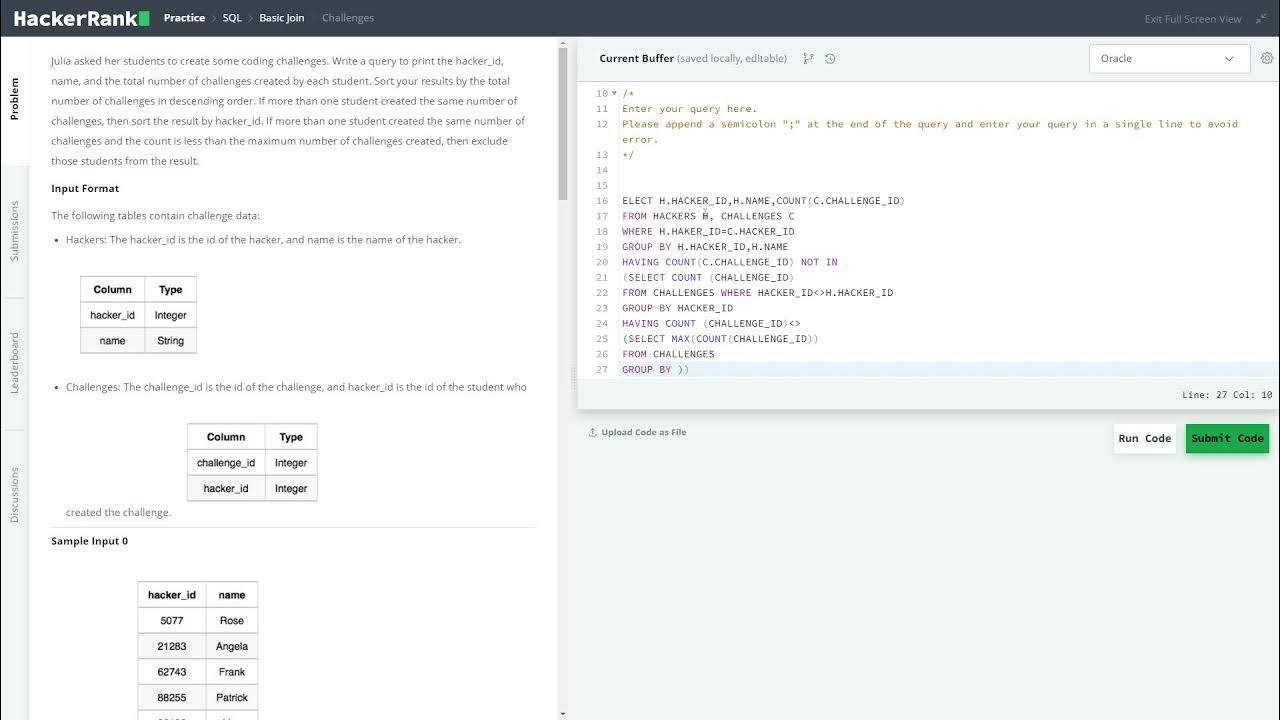Click the exit full screen arrows icon
Screen dimensions: 1280x720
click(1261, 19)
